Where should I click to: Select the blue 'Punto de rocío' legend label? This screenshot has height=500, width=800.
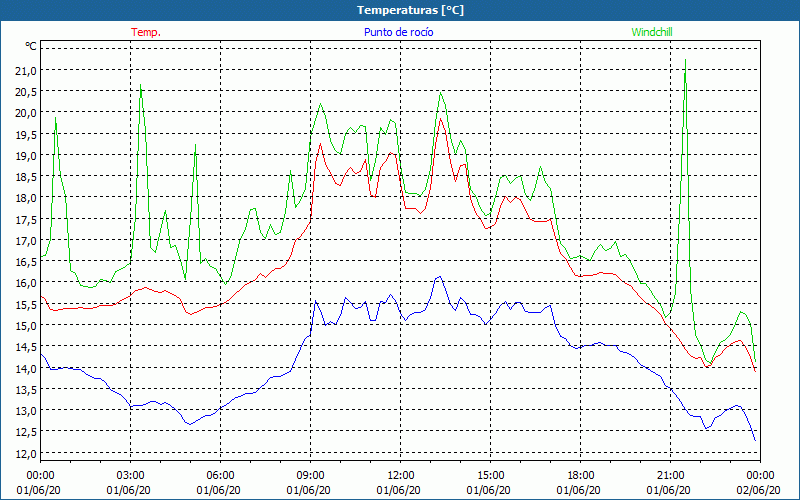[x=398, y=32]
